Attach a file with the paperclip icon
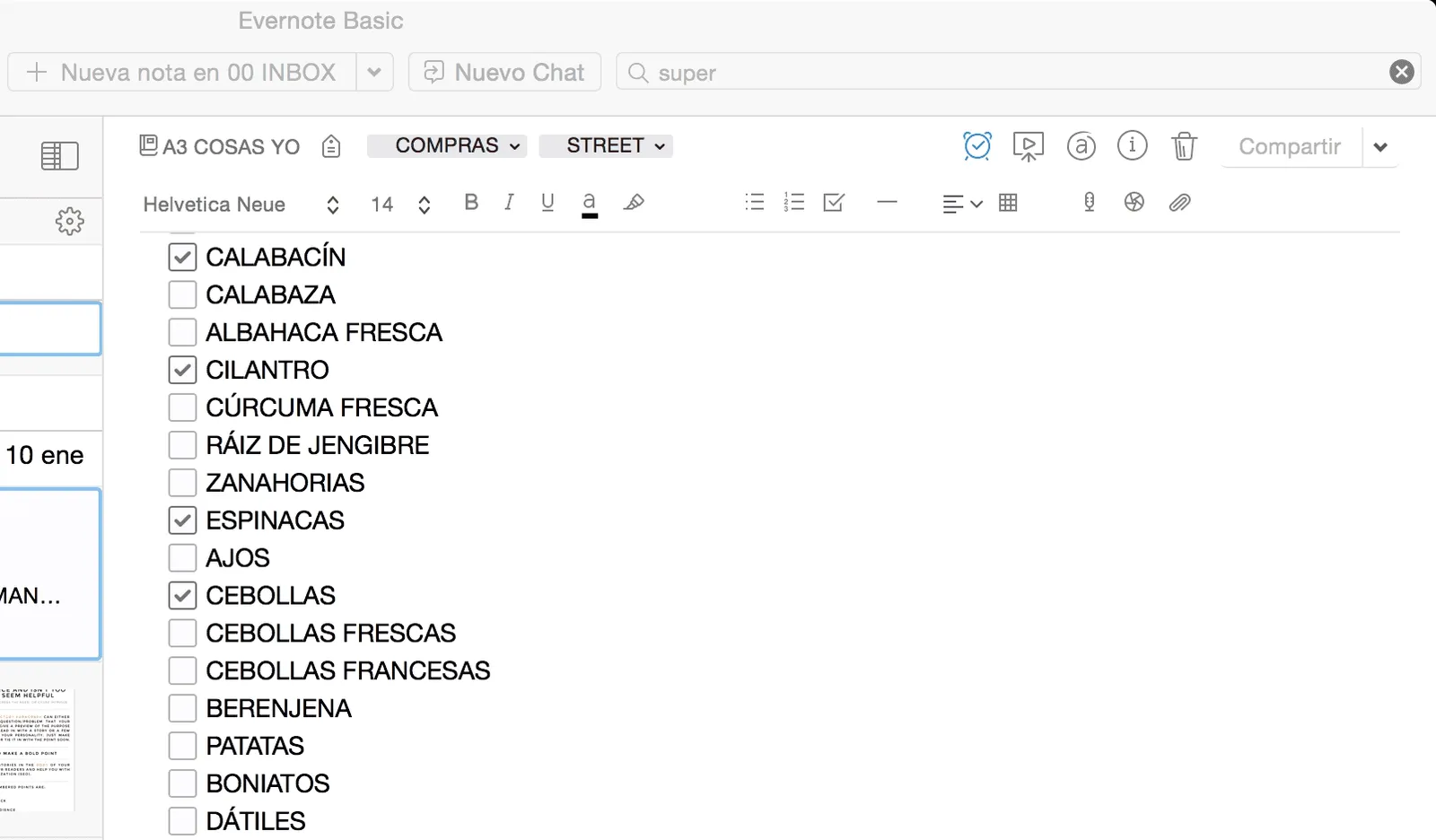This screenshot has height=840, width=1436. pos(1179,203)
